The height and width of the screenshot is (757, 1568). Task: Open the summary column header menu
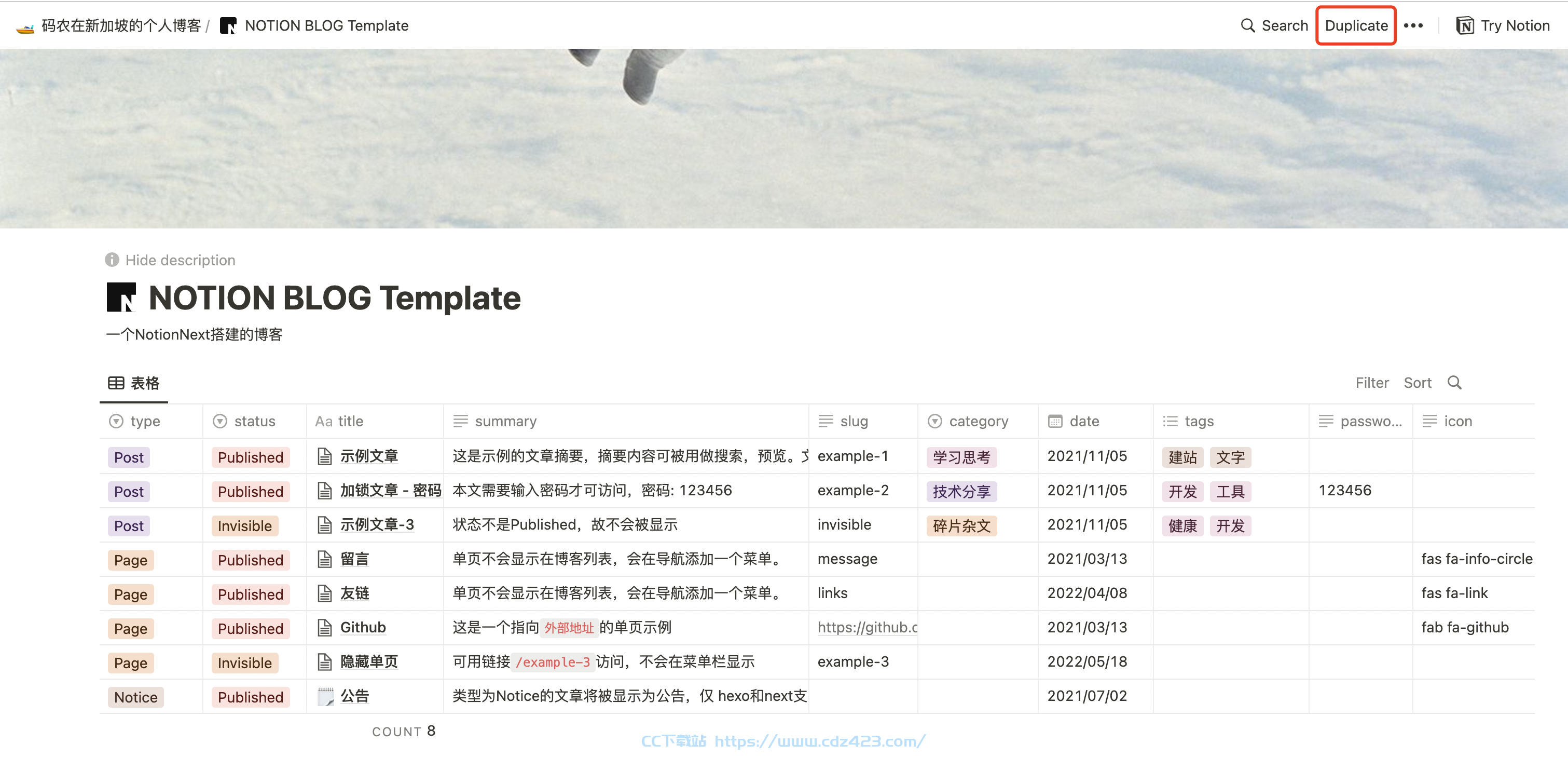626,421
